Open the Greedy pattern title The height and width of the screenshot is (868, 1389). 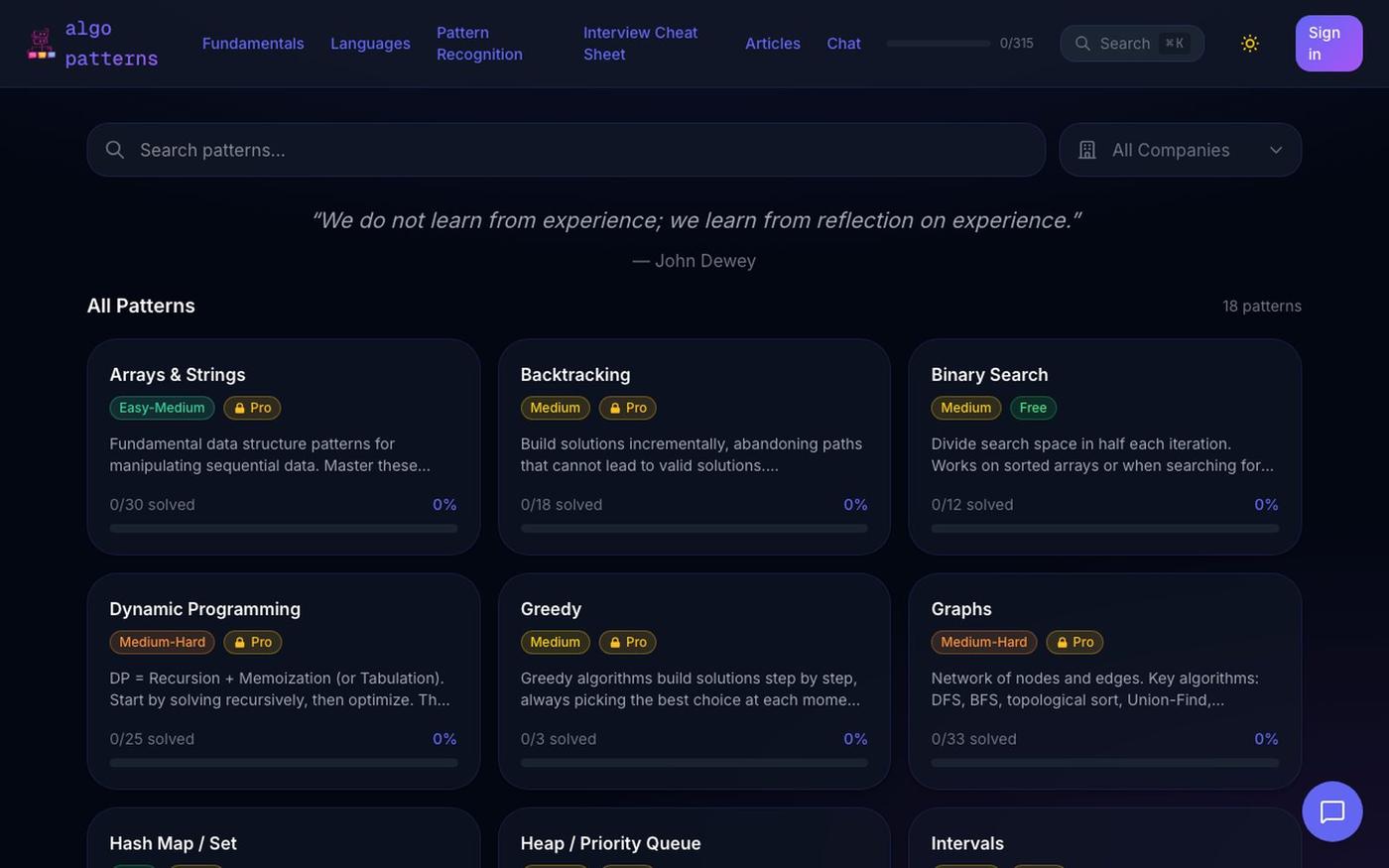coord(551,609)
